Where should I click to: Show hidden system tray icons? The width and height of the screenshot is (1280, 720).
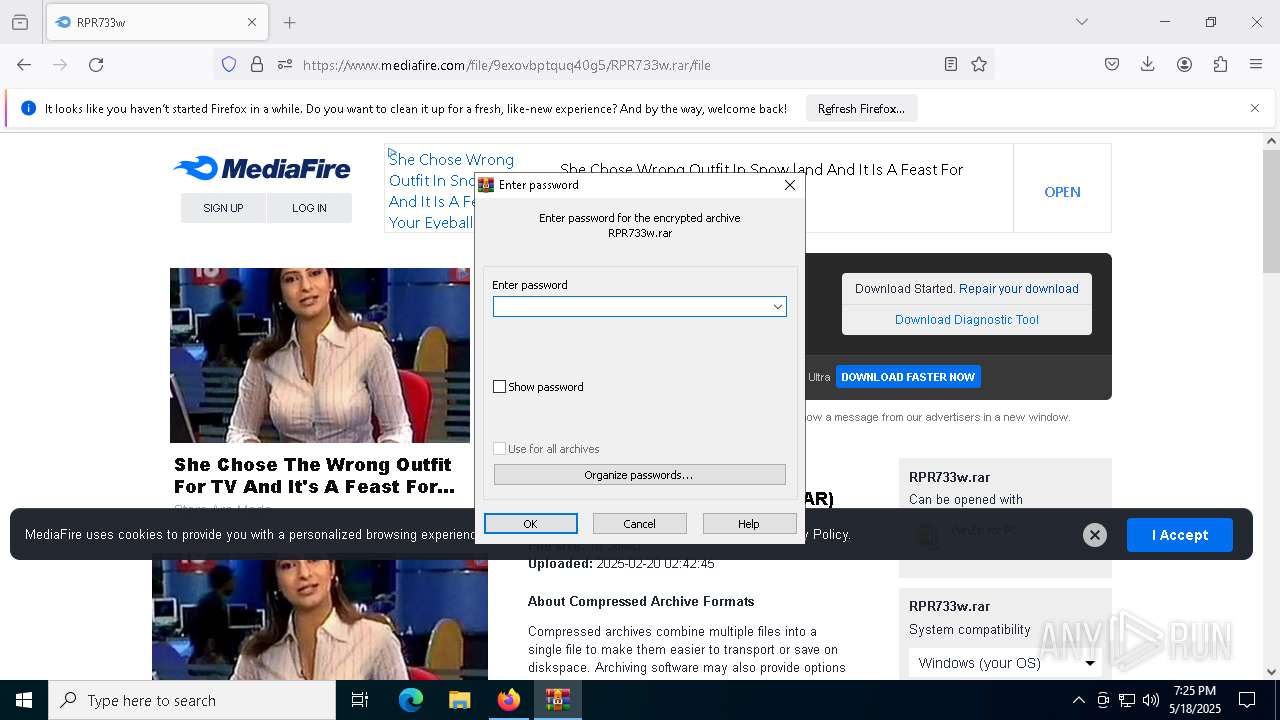(1078, 700)
